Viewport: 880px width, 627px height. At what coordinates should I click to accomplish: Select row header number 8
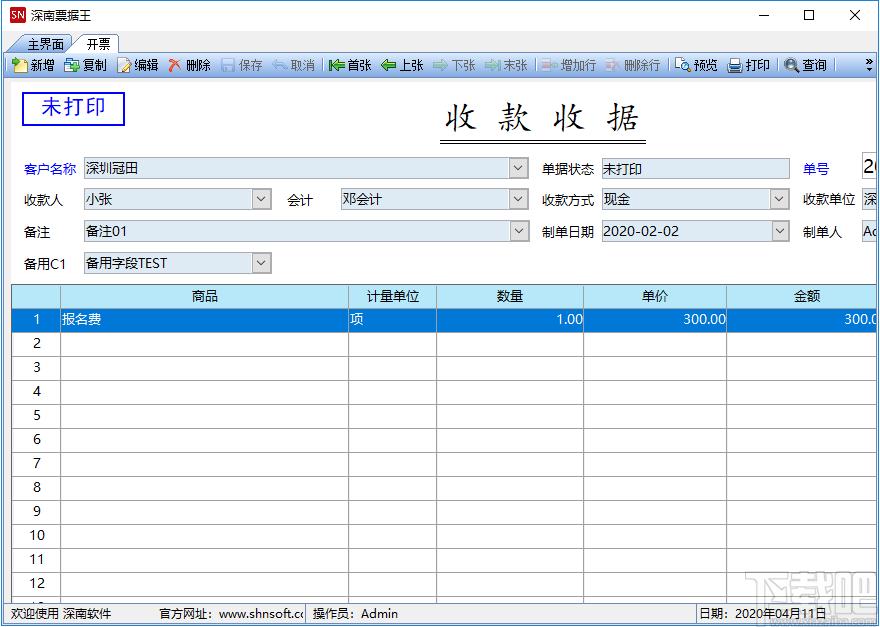pyautogui.click(x=36, y=487)
